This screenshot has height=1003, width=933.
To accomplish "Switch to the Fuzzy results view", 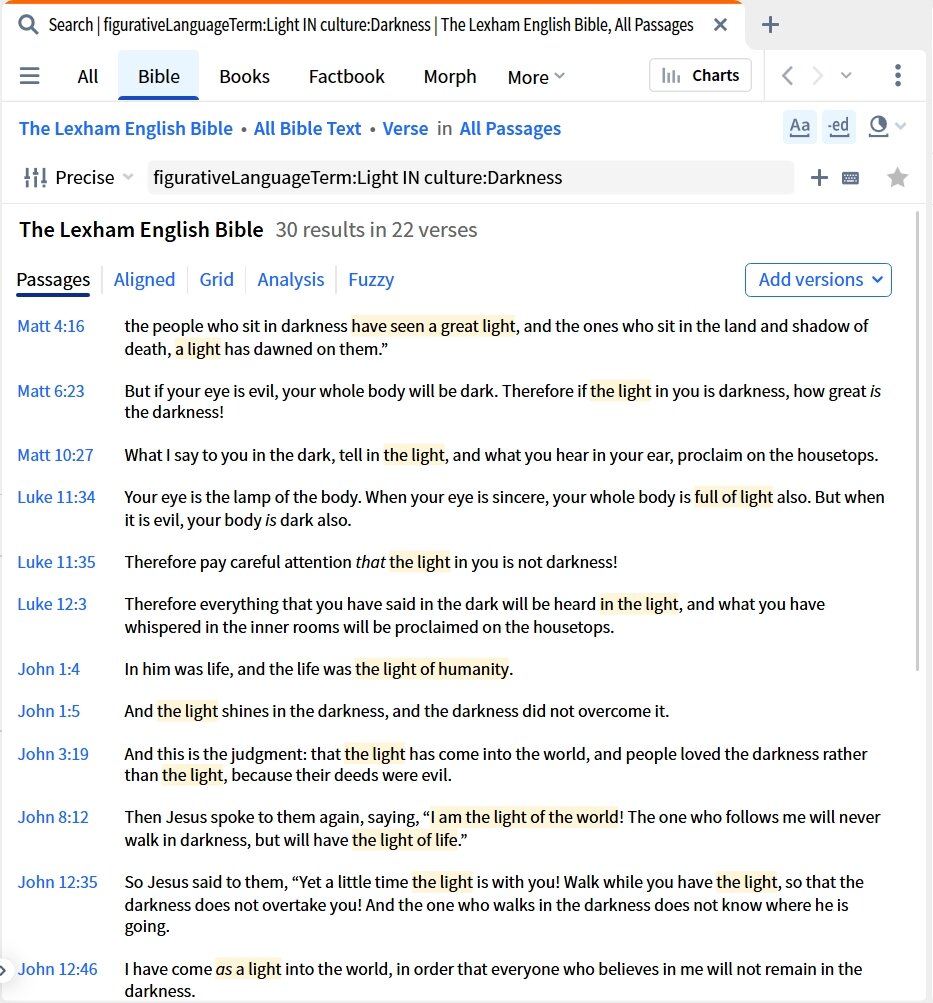I will [x=371, y=280].
